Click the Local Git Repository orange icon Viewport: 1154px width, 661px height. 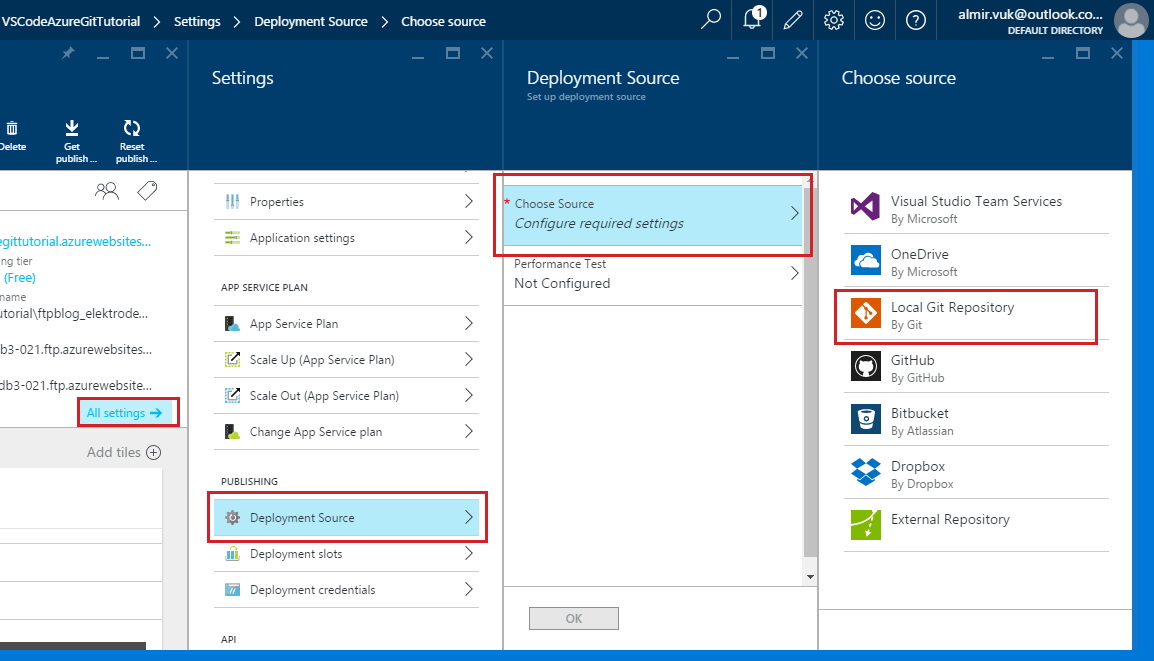coord(866,313)
